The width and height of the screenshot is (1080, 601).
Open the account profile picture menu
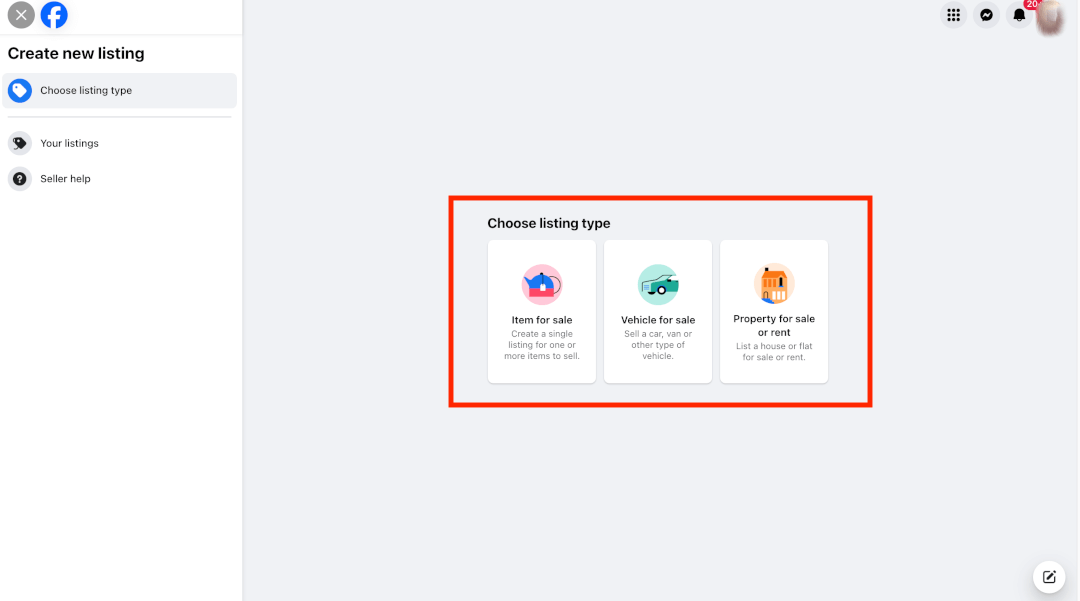1050,17
